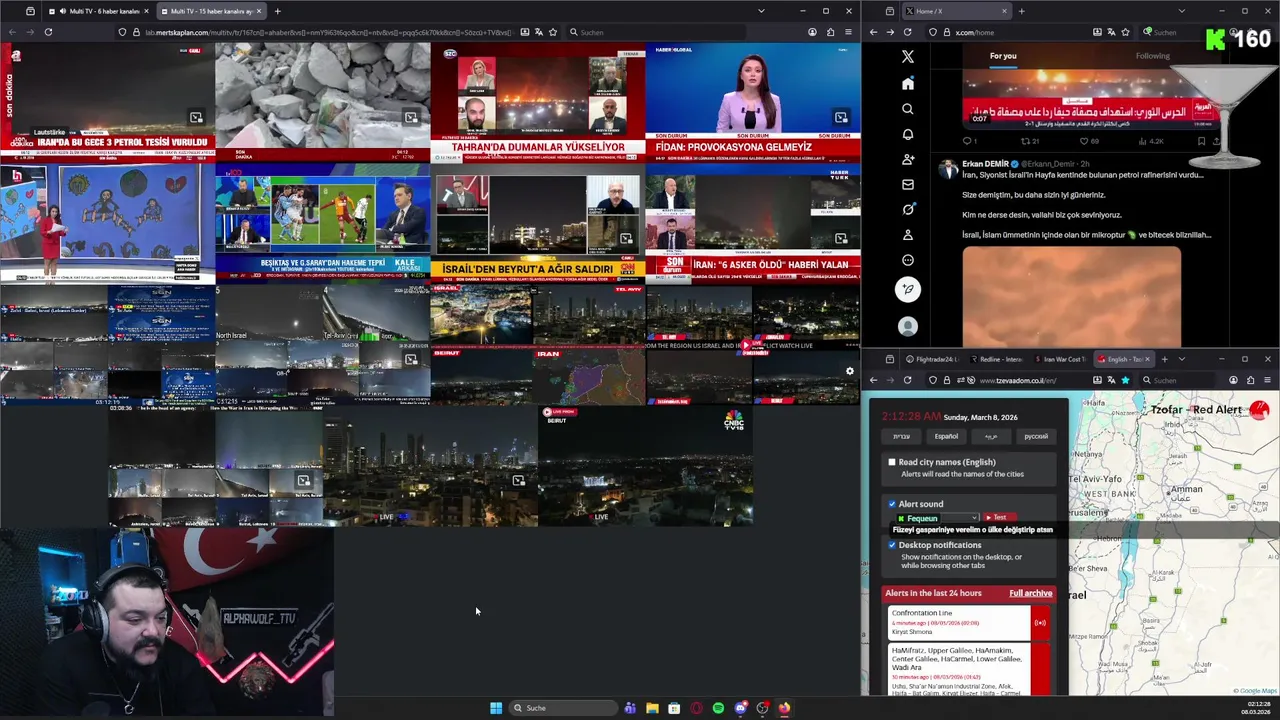Toggle Desktop notifications checkbox

click(892, 545)
